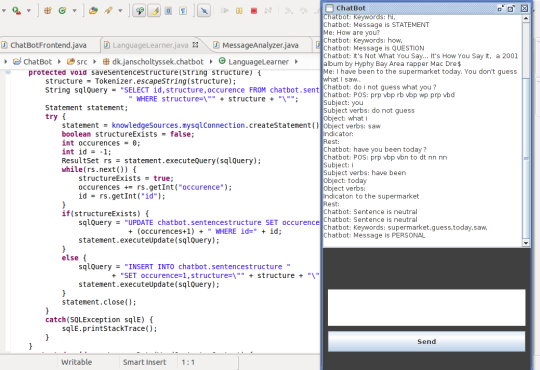
Task: Toggle Block Selection Mode icon
Action: [x=169, y=11]
